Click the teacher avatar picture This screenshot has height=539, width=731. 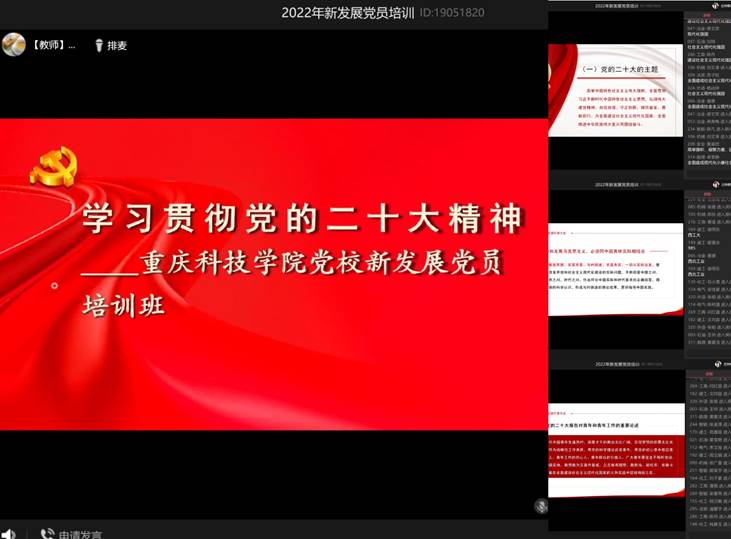[14, 45]
